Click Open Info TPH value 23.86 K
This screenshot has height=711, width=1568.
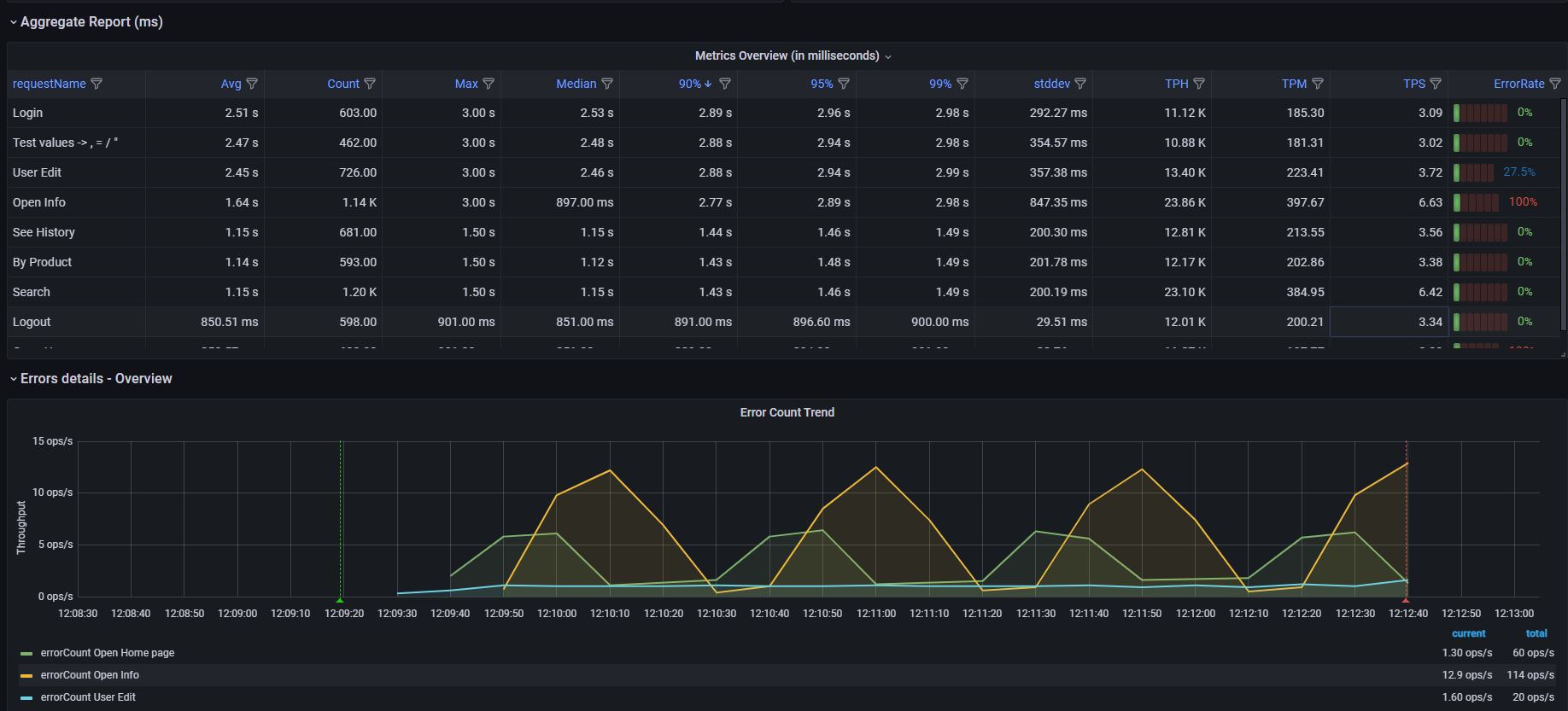(1185, 202)
